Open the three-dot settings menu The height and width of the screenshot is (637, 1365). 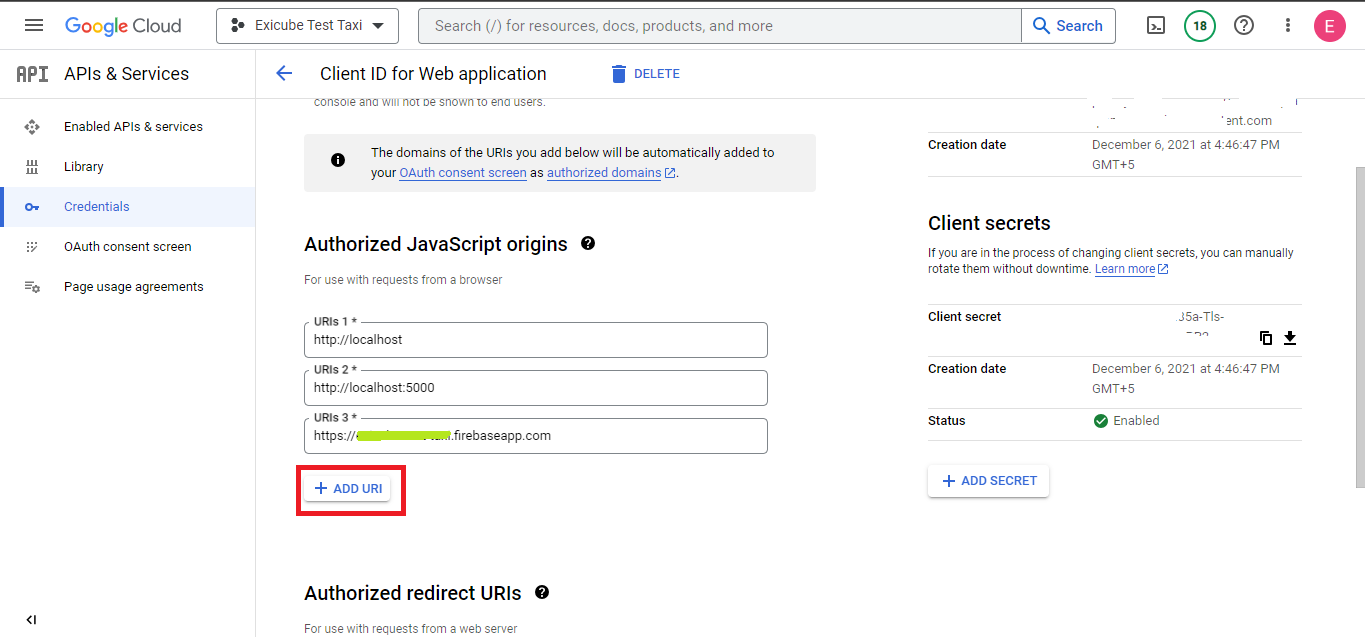[1287, 26]
